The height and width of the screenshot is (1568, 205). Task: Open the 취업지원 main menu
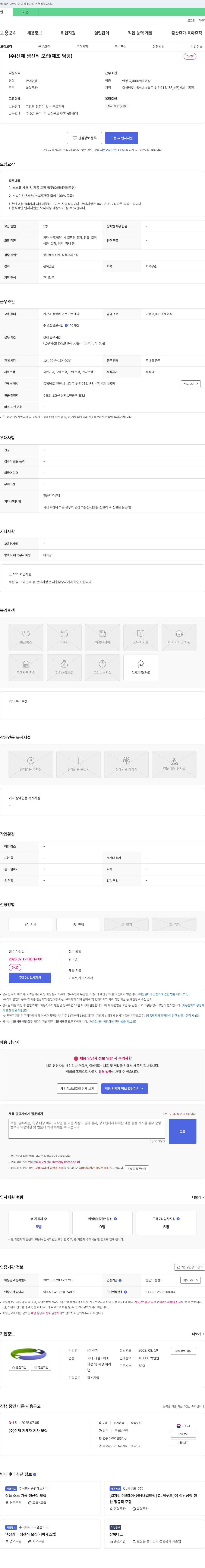(x=68, y=33)
